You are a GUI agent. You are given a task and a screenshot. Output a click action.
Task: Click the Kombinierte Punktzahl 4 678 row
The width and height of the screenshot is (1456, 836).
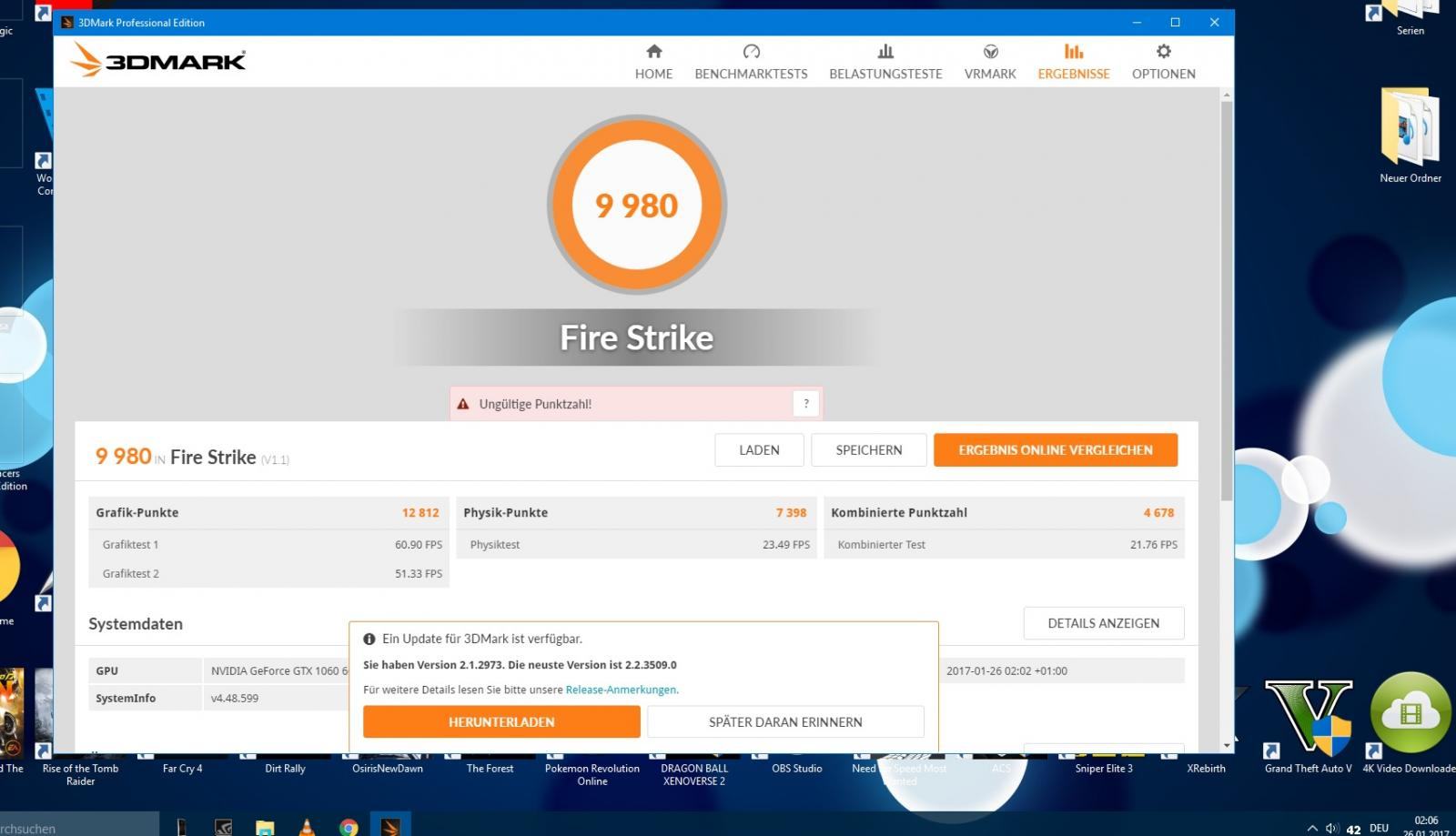point(1004,512)
